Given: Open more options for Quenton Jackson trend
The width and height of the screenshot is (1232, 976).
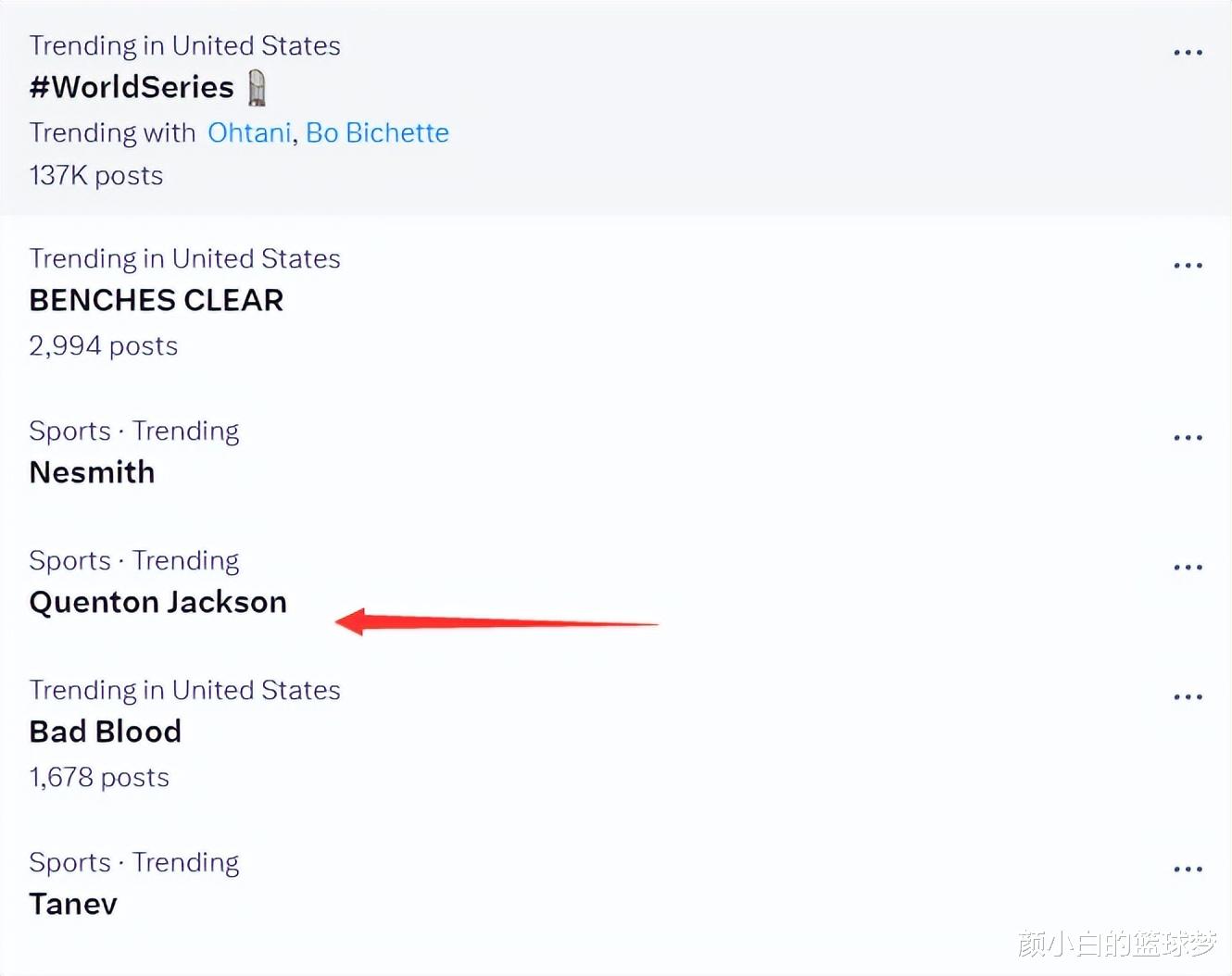Looking at the screenshot, I should click(1188, 568).
